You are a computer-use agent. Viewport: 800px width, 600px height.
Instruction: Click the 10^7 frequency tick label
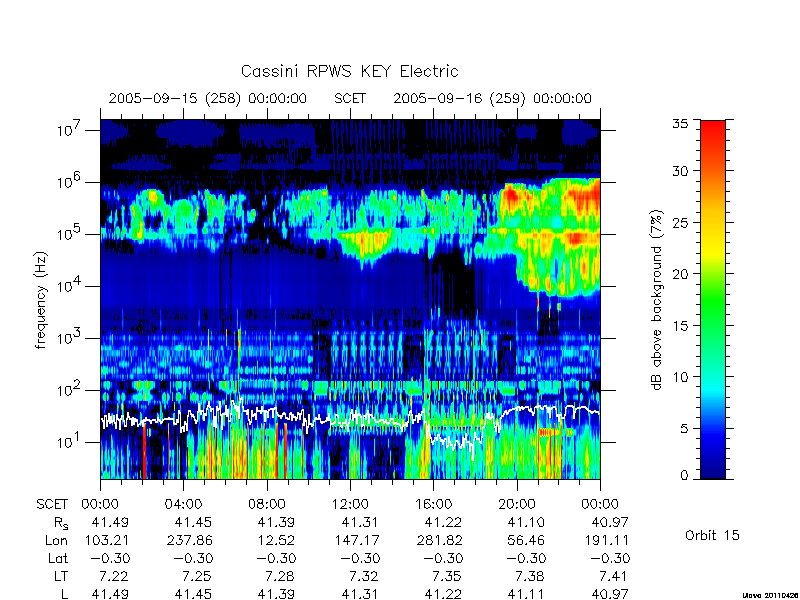(x=69, y=130)
